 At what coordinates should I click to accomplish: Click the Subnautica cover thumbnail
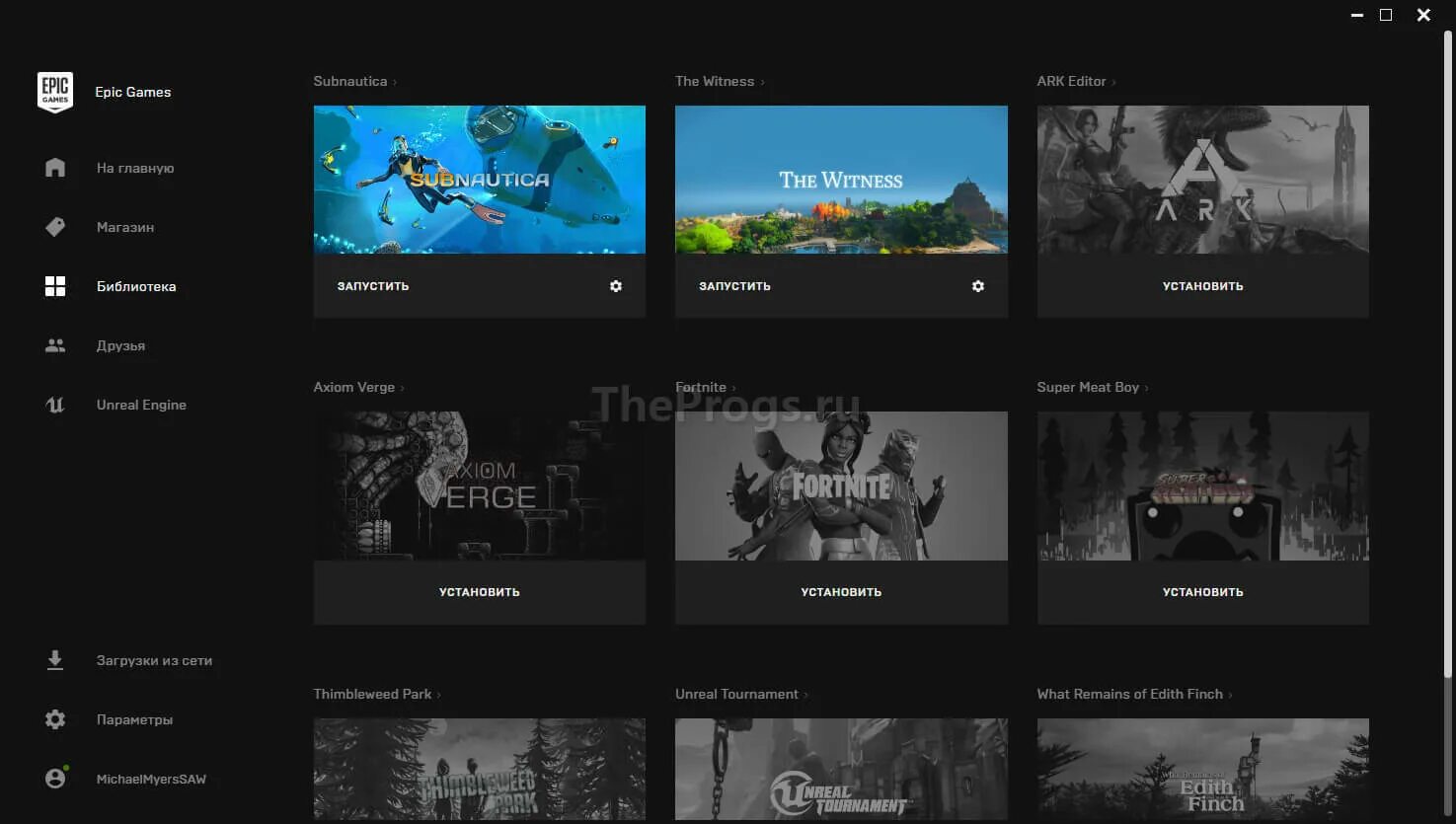pyautogui.click(x=480, y=180)
